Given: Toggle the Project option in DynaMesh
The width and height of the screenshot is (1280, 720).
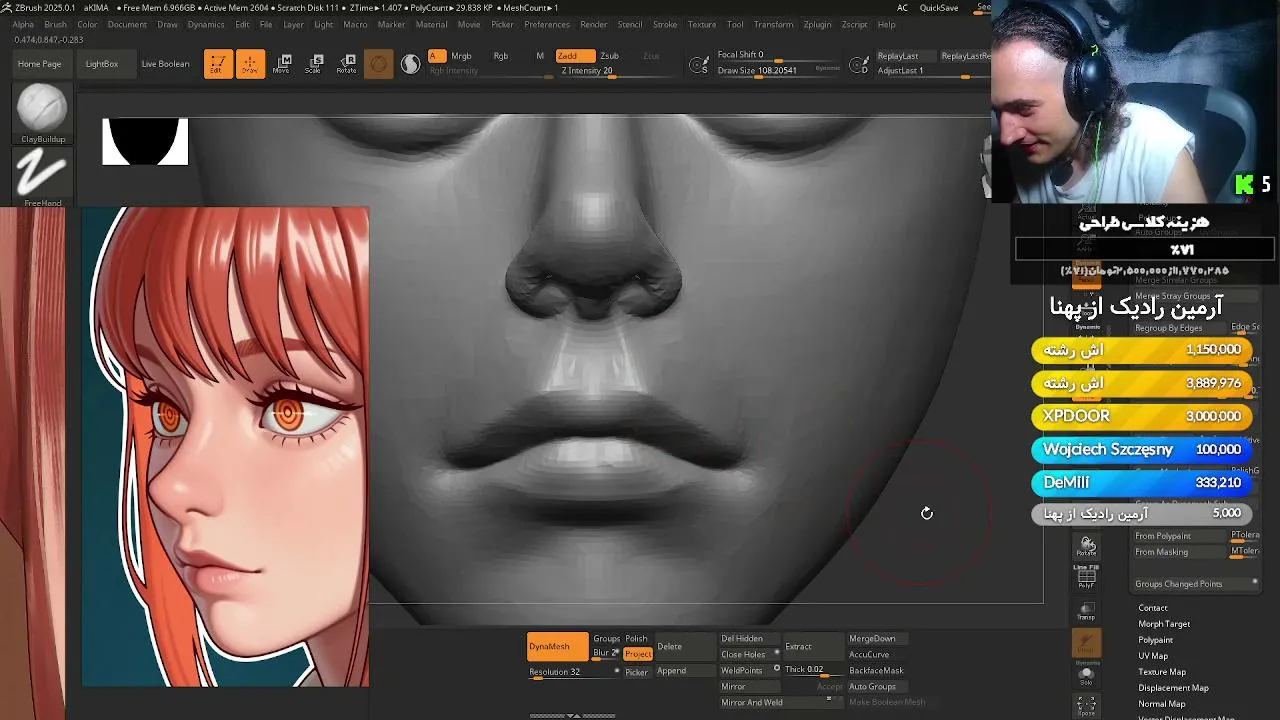Looking at the screenshot, I should pyautogui.click(x=638, y=654).
